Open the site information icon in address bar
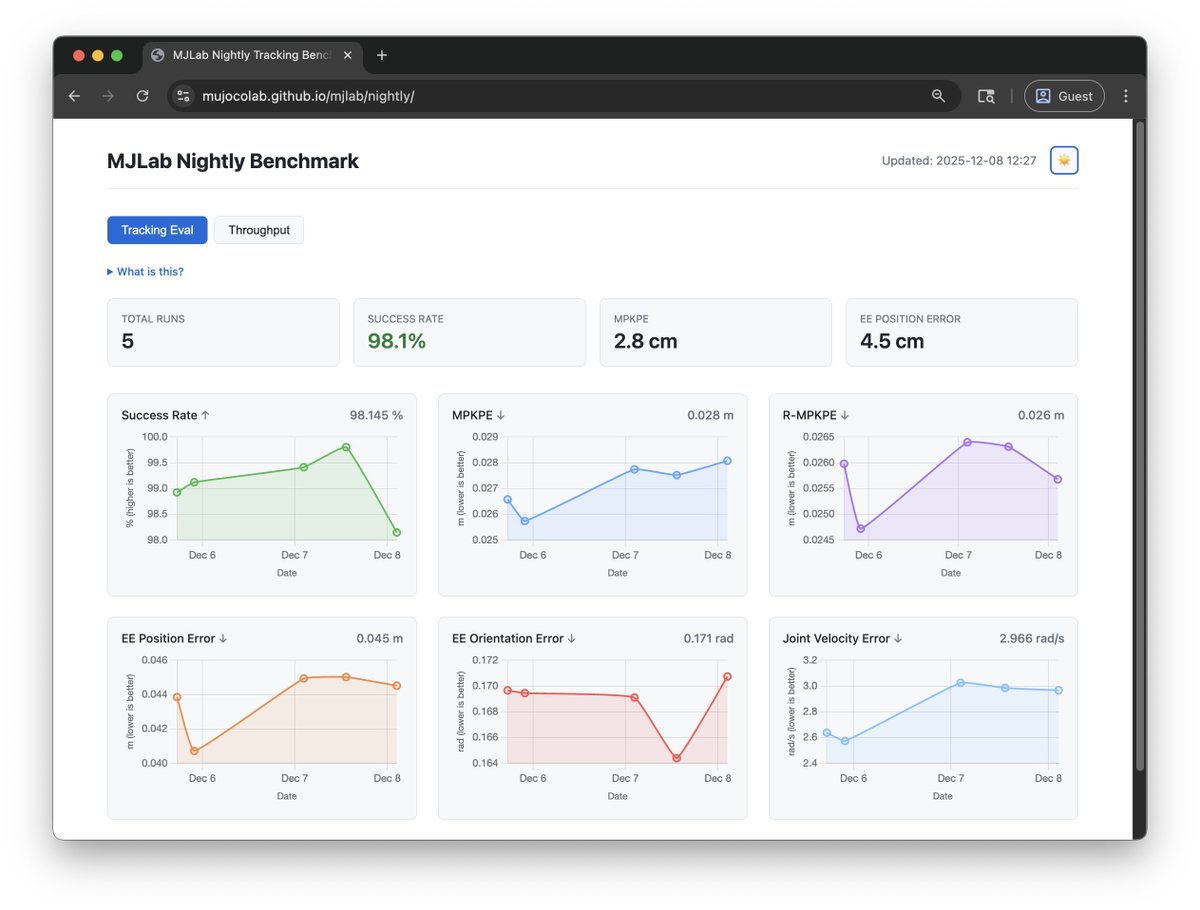 [x=183, y=96]
